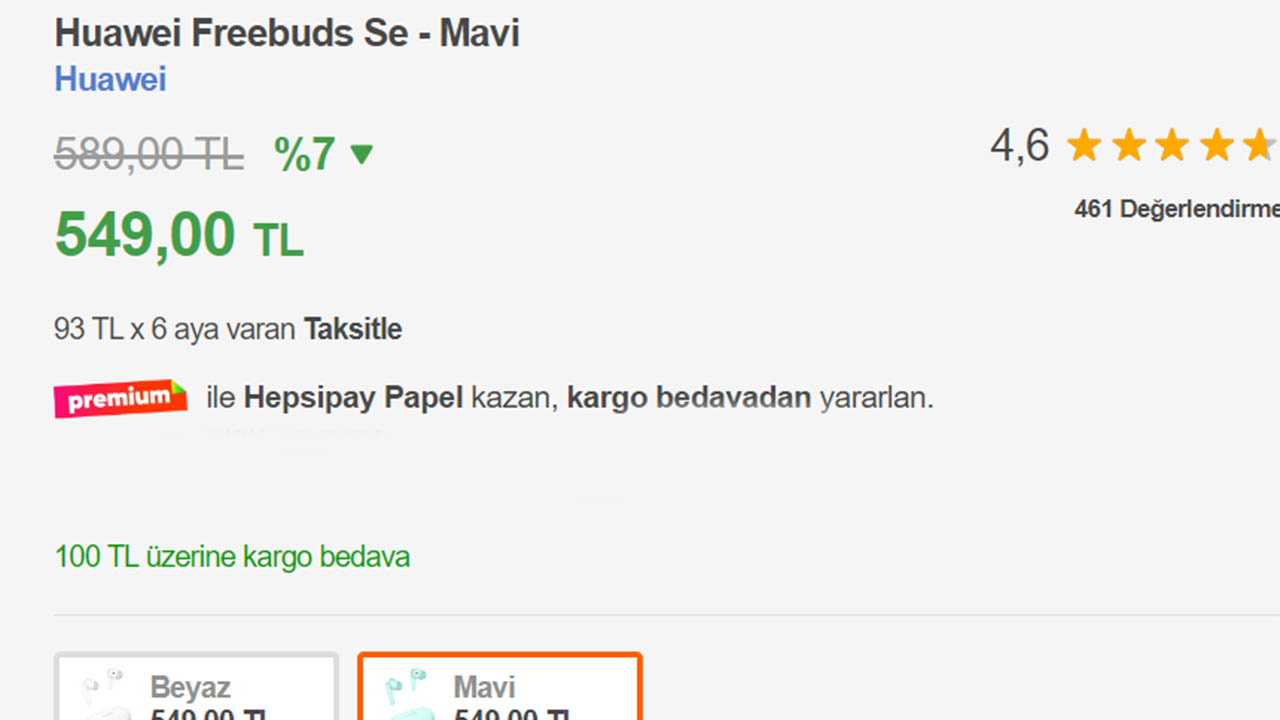Click the Beyaz earbuds product icon
This screenshot has width=1280, height=720.
103,685
